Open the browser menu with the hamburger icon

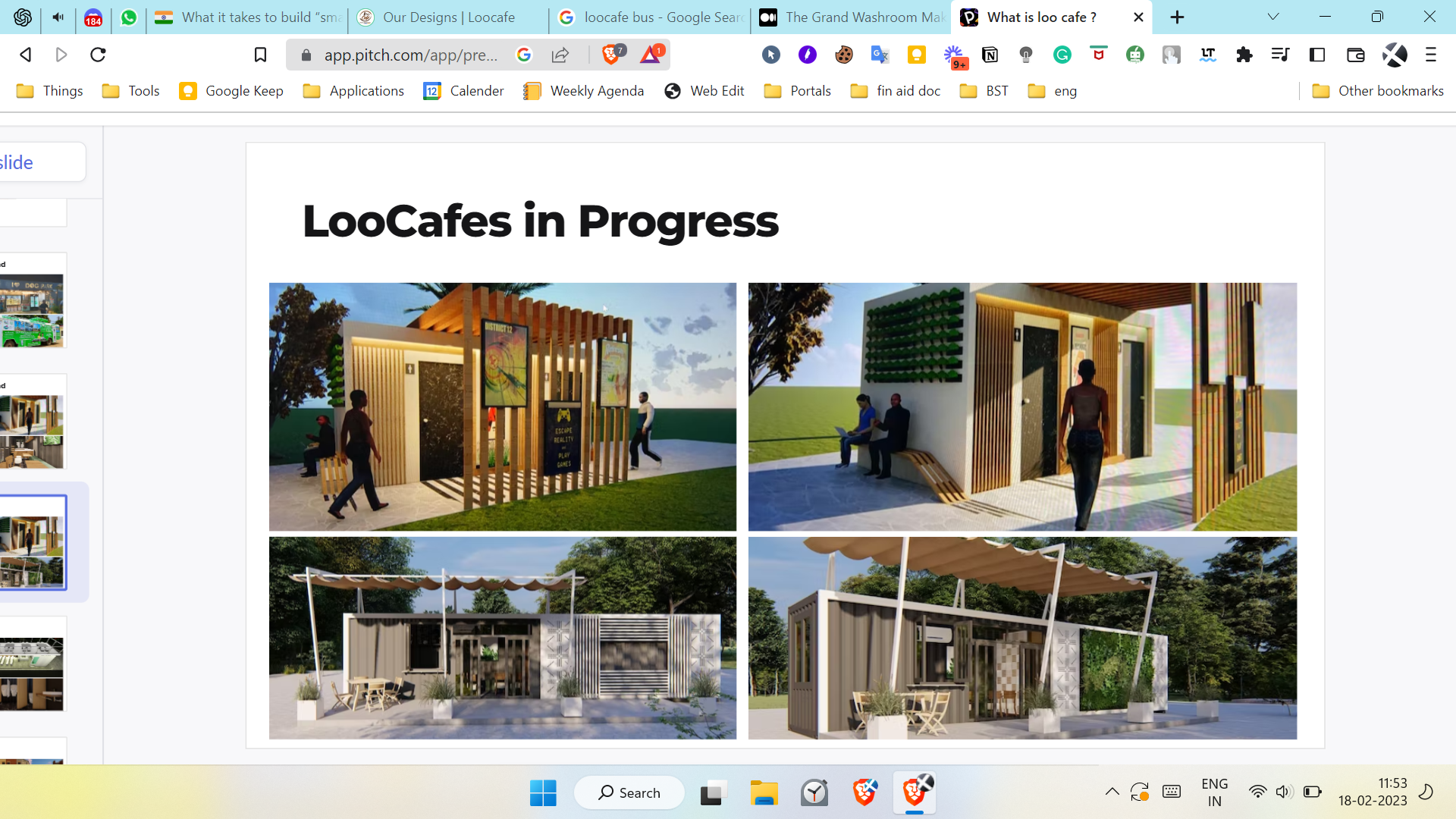1432,55
